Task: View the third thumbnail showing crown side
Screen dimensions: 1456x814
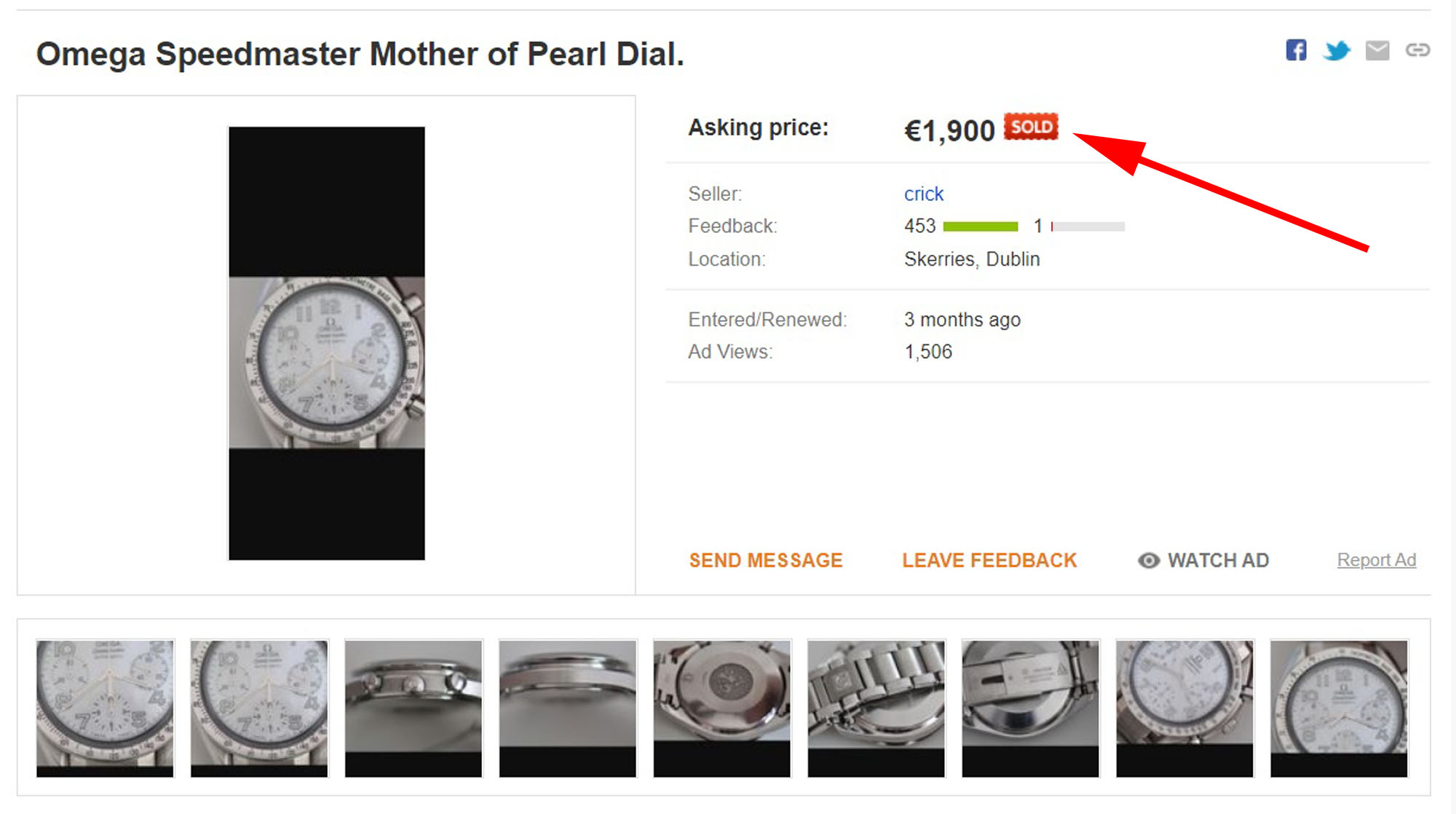Action: [x=414, y=708]
